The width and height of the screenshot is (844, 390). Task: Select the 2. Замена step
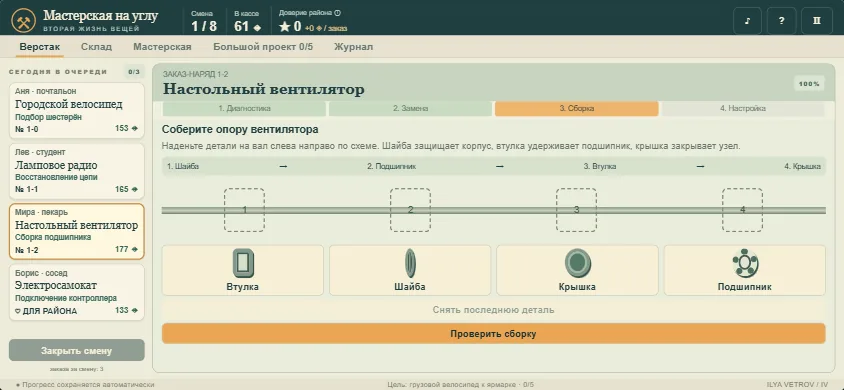click(x=410, y=109)
